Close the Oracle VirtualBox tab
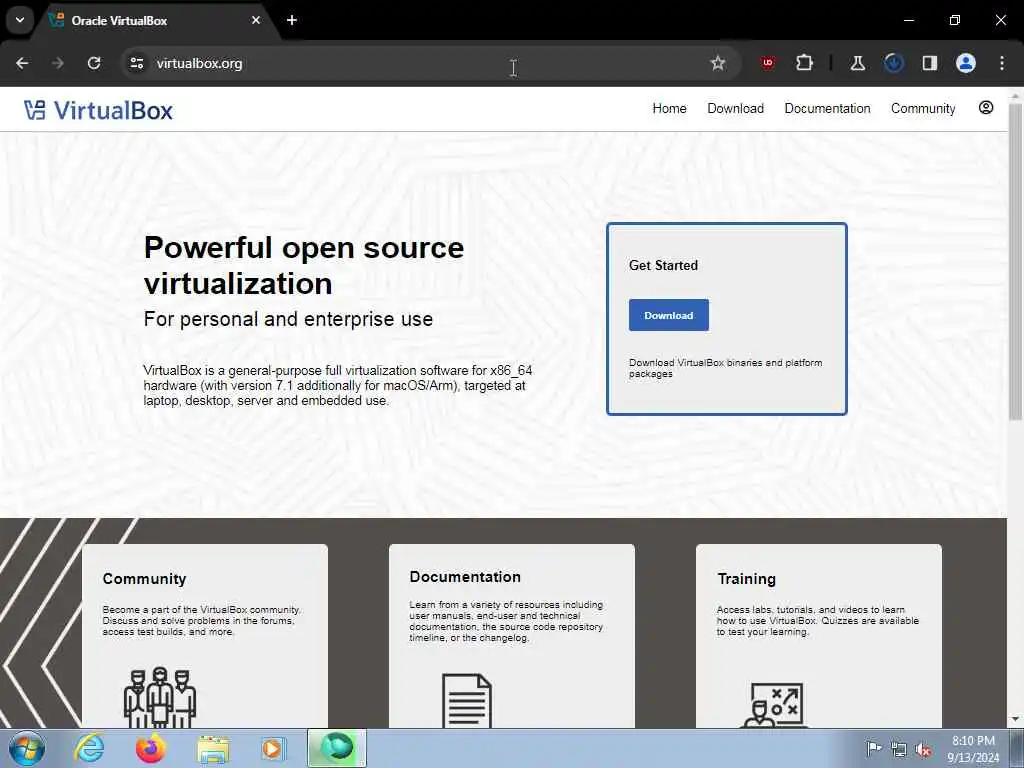This screenshot has height=768, width=1024. click(x=256, y=20)
